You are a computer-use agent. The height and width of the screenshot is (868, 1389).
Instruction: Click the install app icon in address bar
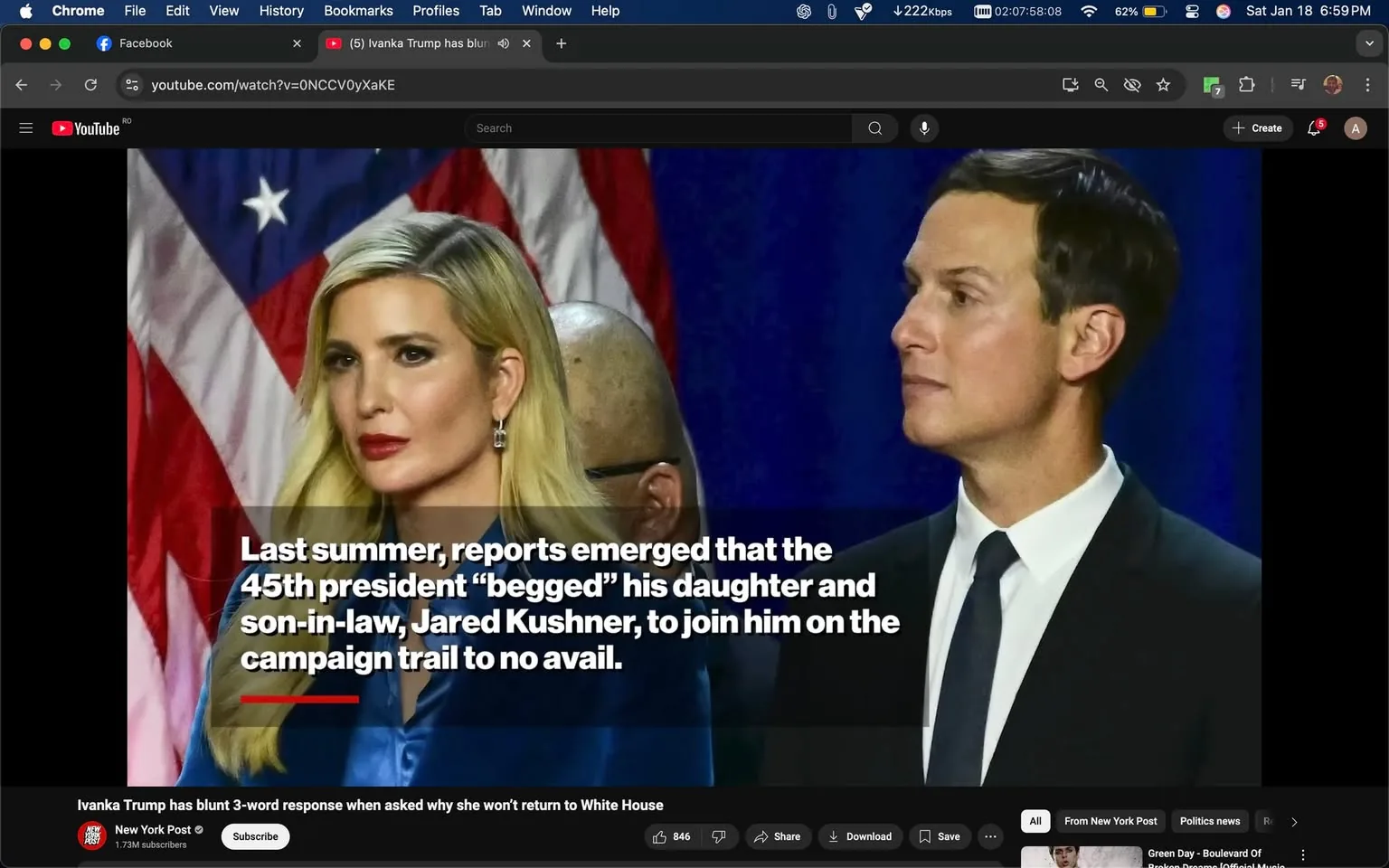tap(1069, 84)
